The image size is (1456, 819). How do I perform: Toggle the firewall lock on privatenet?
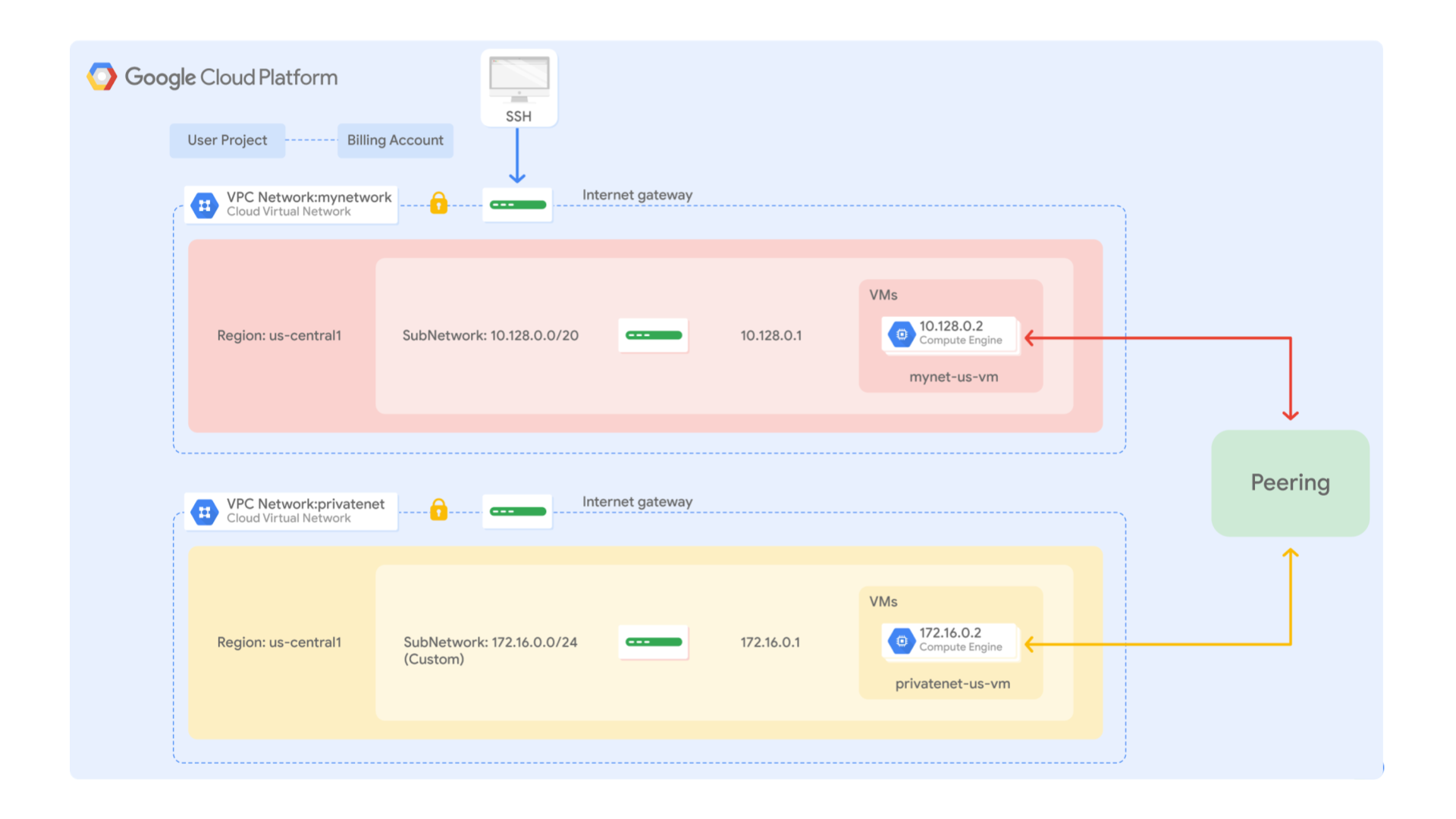(438, 510)
